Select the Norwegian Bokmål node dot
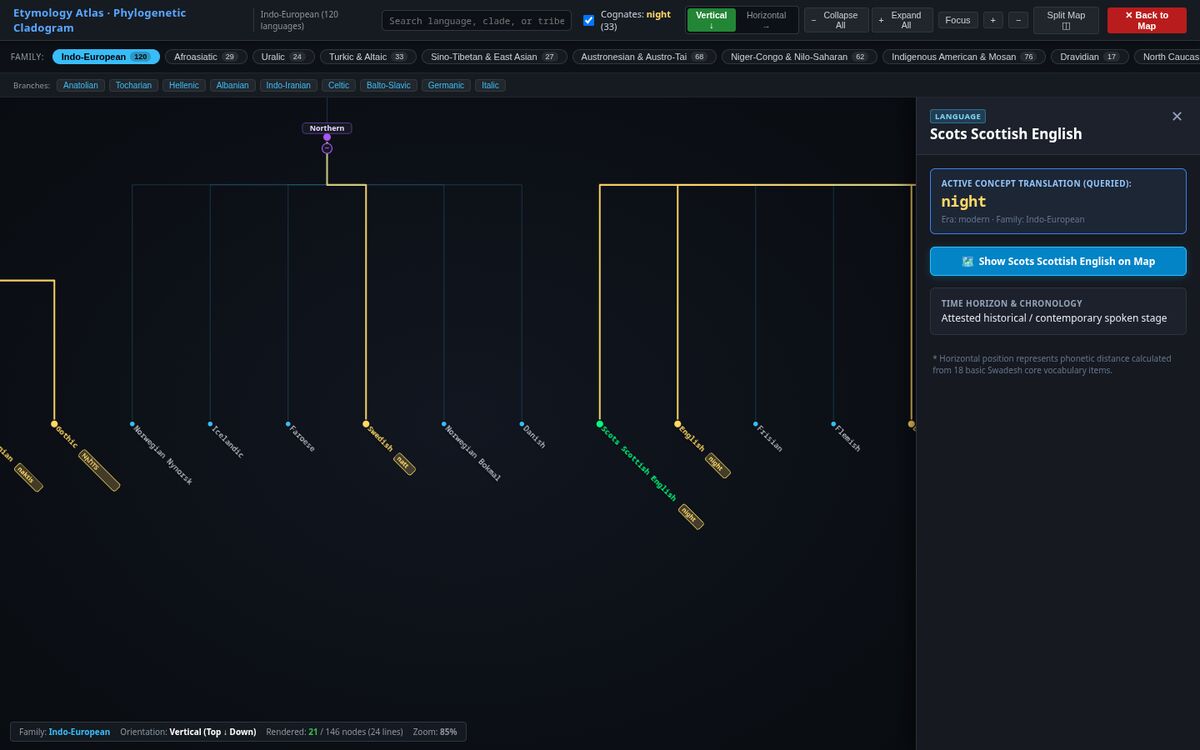This screenshot has width=1200, height=750. [444, 424]
